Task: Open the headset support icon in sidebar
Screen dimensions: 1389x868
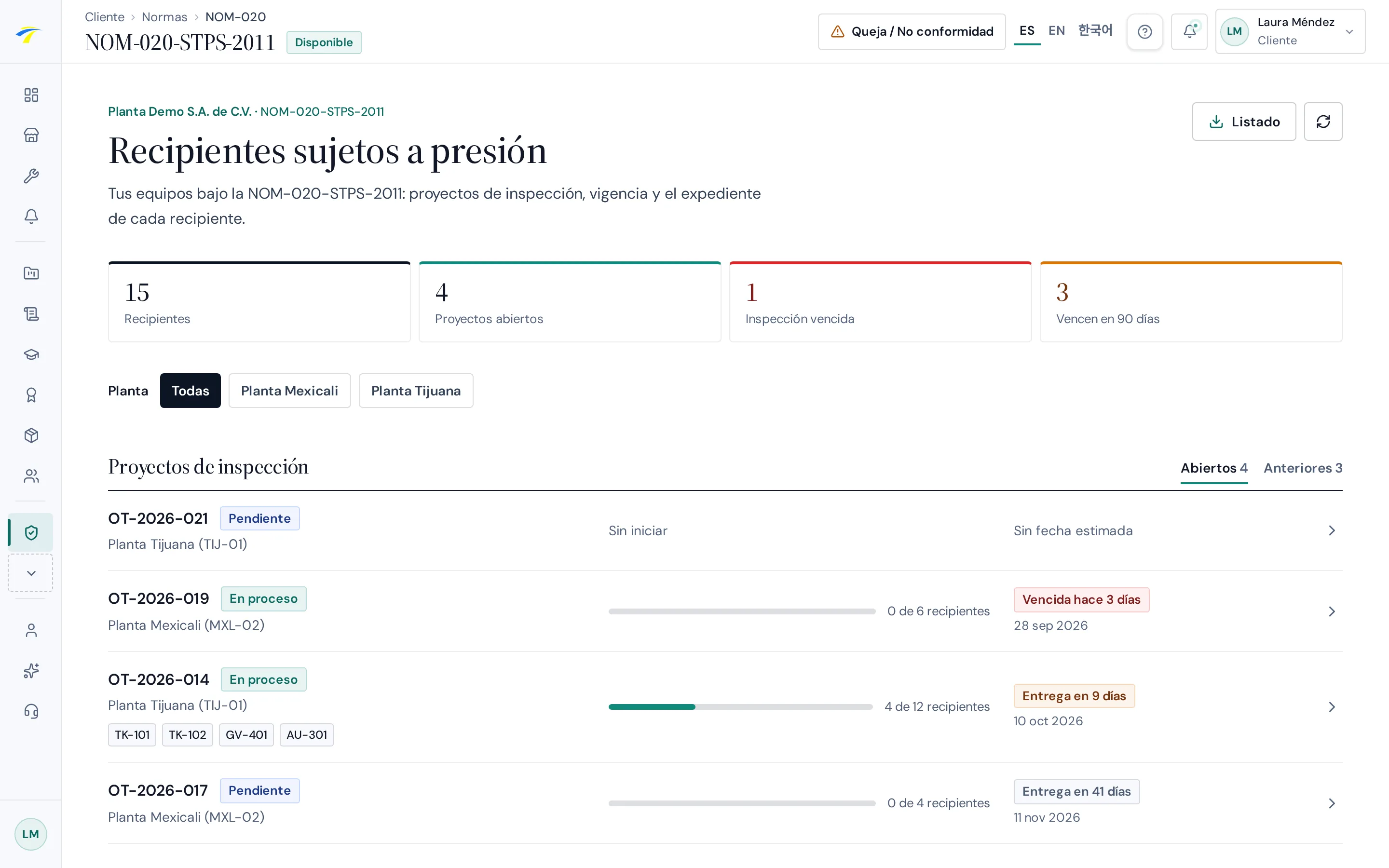Action: tap(31, 712)
